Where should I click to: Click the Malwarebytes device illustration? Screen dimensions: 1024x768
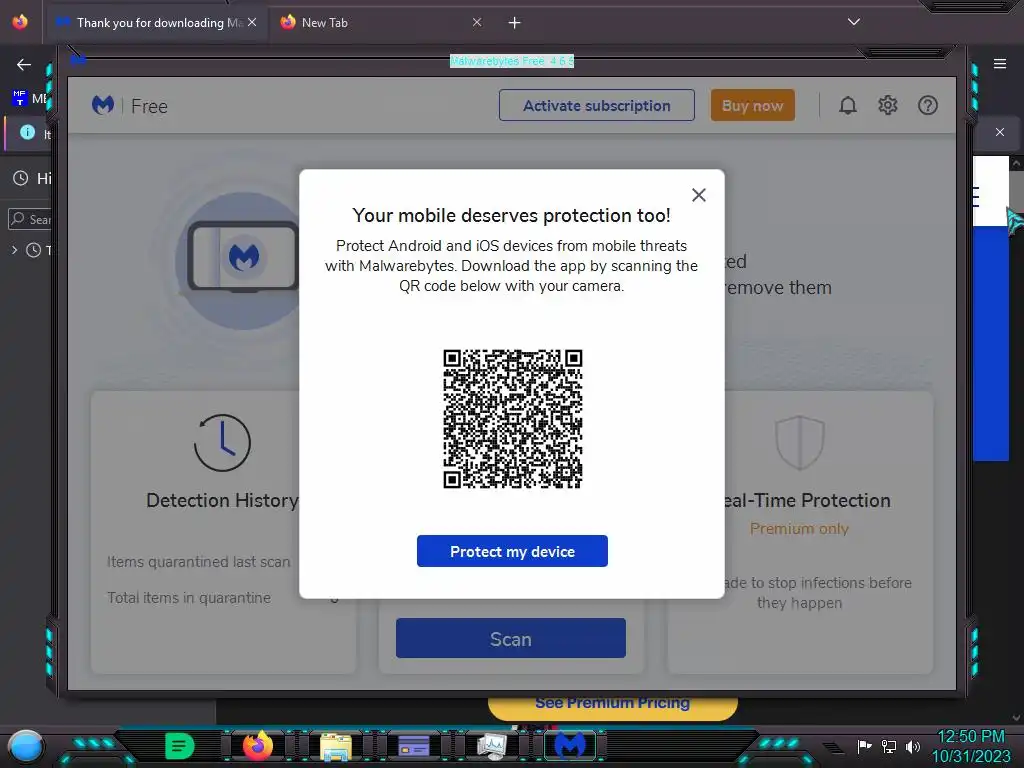[x=243, y=257]
